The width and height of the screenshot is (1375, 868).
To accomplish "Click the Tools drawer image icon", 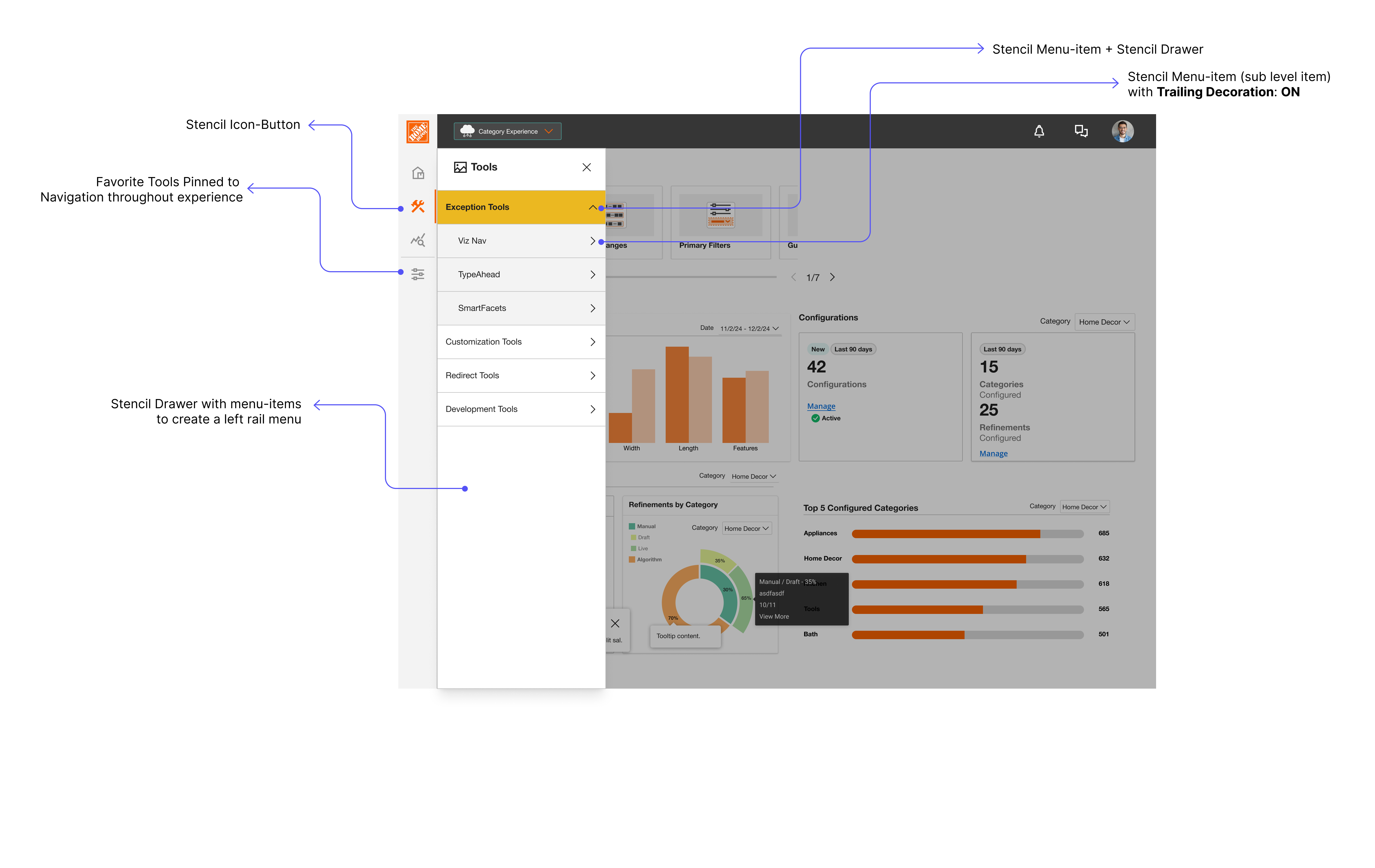I will click(460, 167).
